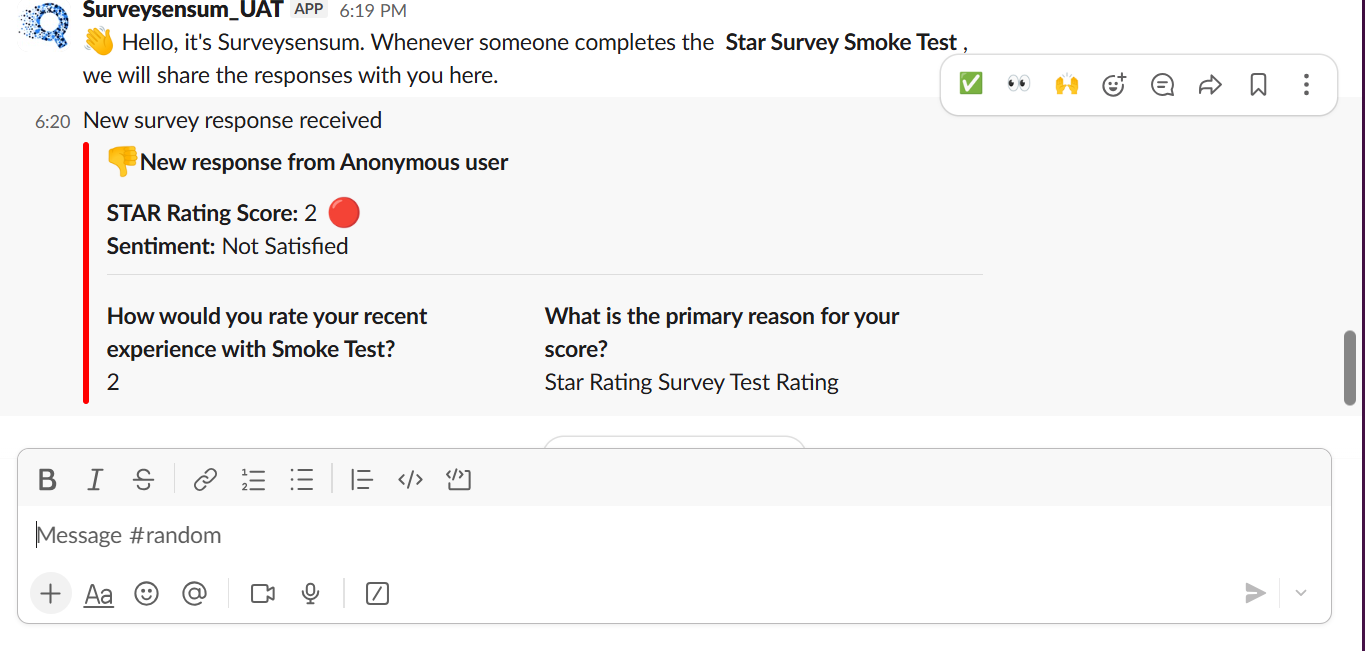Viewport: 1365px width, 651px height.
Task: Start an ordered numbered list
Action: 253,480
